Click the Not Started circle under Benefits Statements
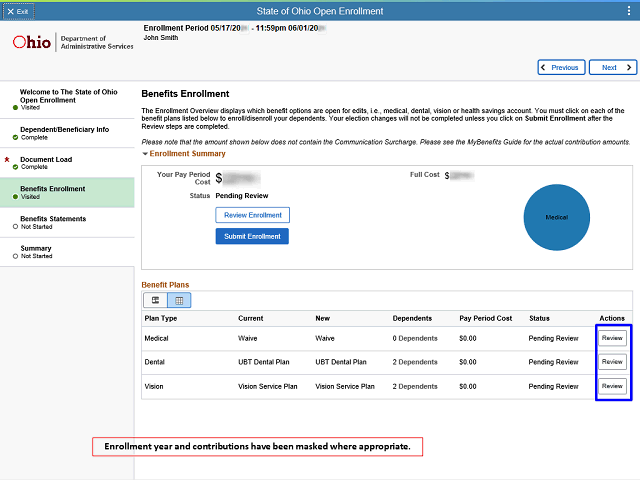640x480 pixels. coord(15,227)
